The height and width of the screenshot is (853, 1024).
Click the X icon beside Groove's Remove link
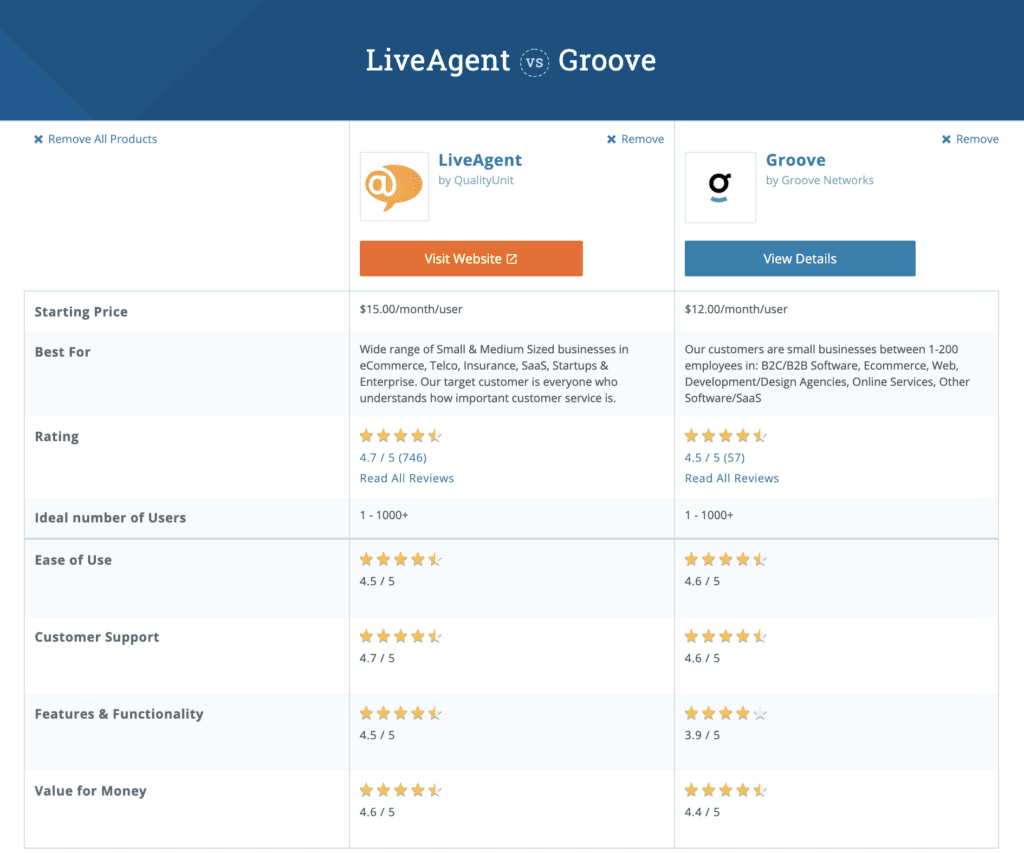point(945,139)
